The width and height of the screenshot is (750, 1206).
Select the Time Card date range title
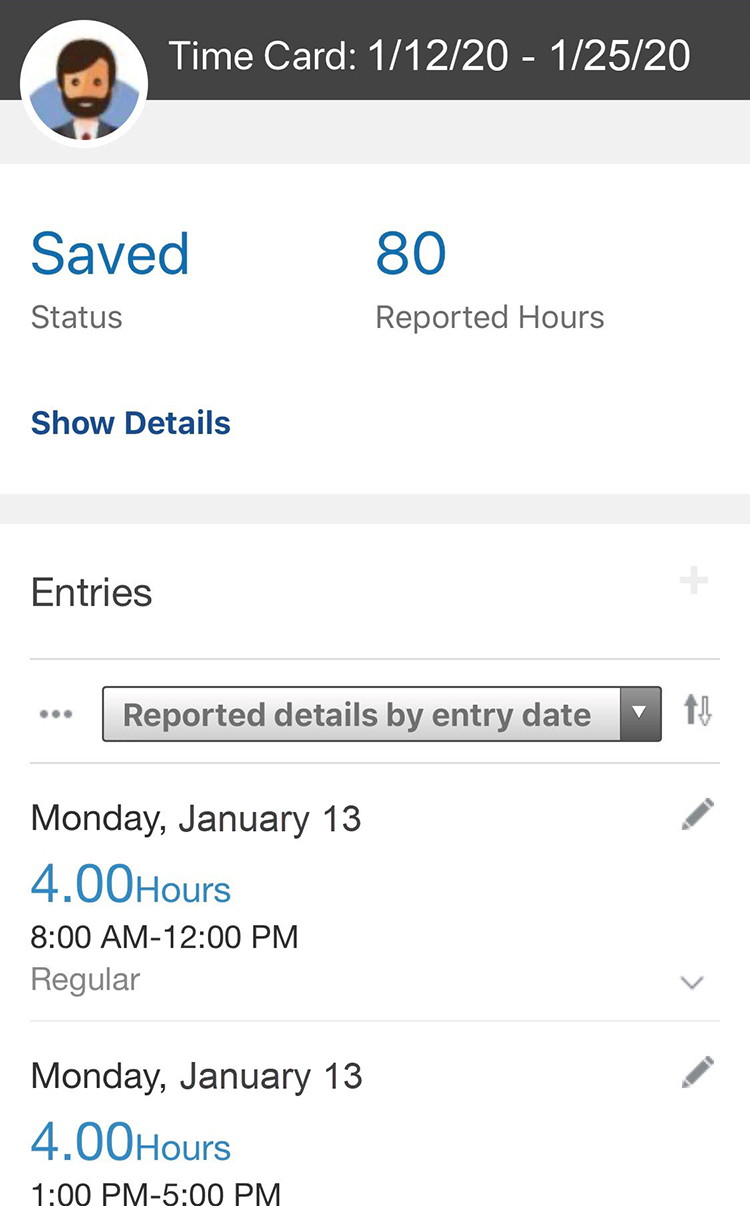(x=429, y=56)
